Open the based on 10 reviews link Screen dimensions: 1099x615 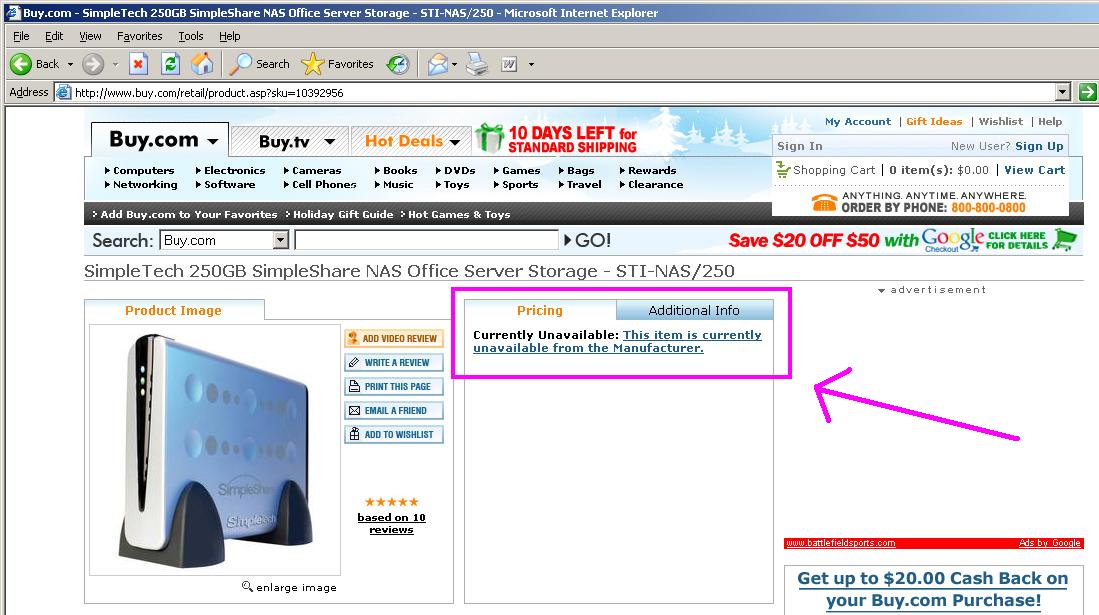[391, 523]
